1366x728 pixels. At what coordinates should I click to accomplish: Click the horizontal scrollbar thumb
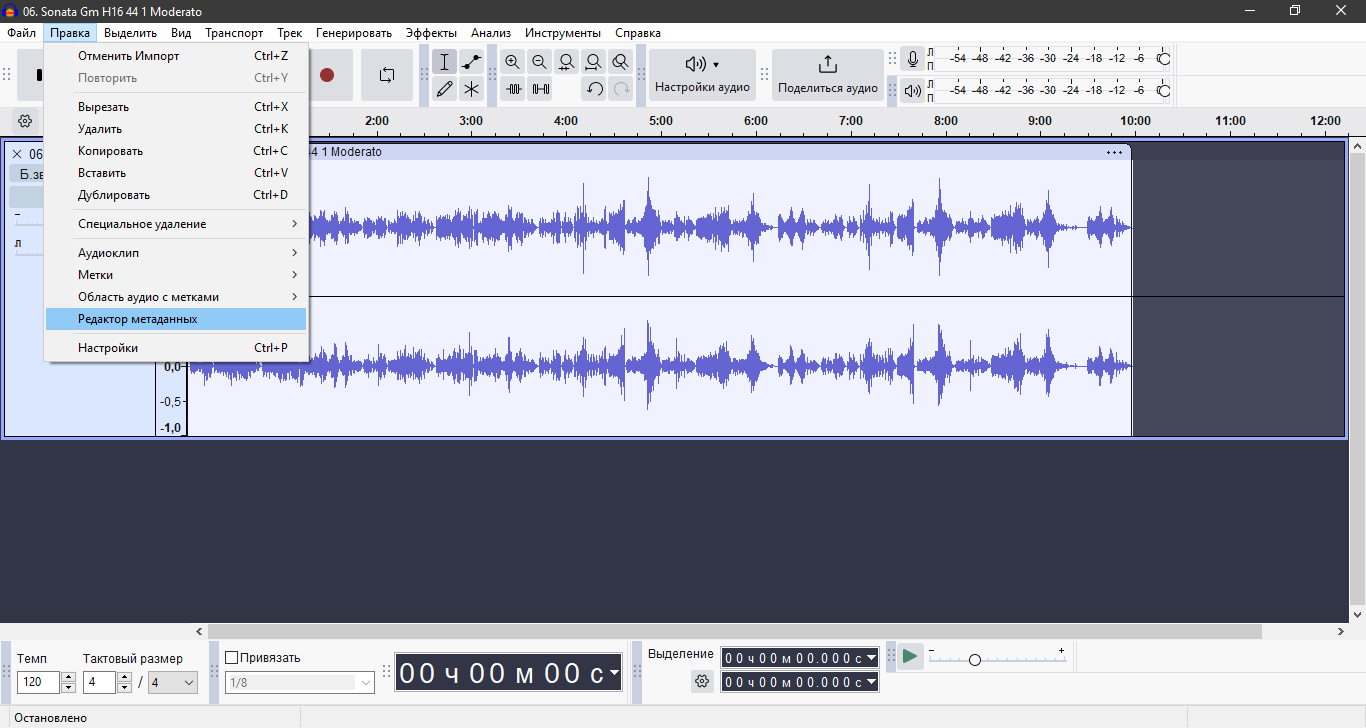734,631
